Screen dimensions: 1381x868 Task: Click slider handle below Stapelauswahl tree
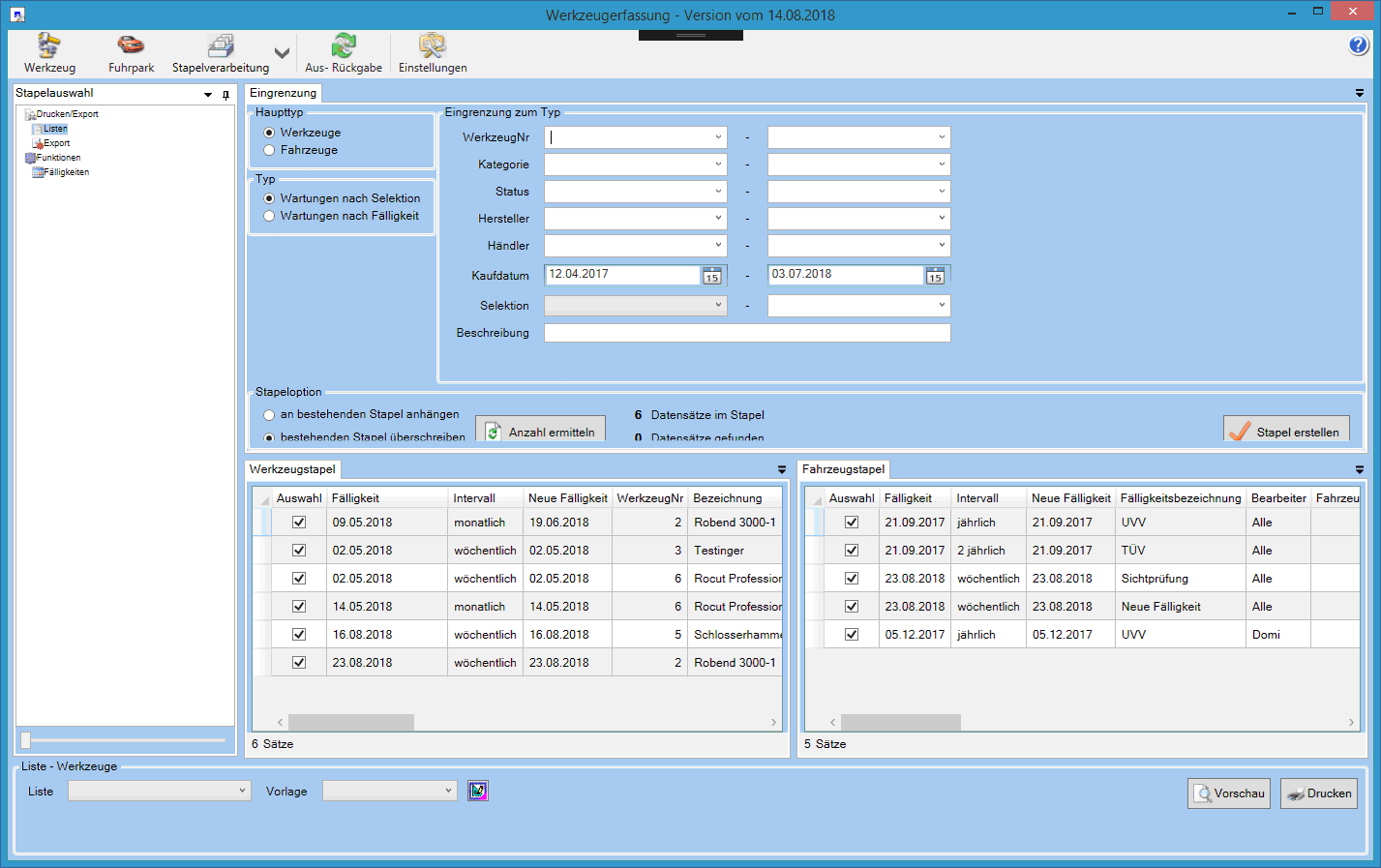tap(26, 740)
